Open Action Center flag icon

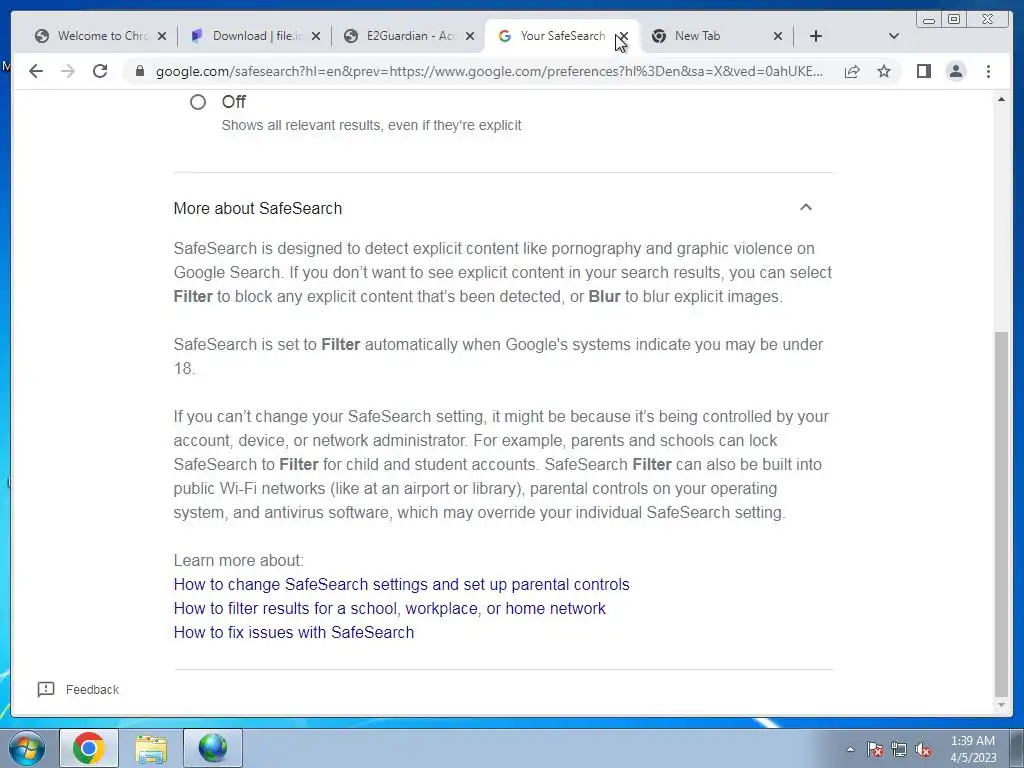coord(875,749)
